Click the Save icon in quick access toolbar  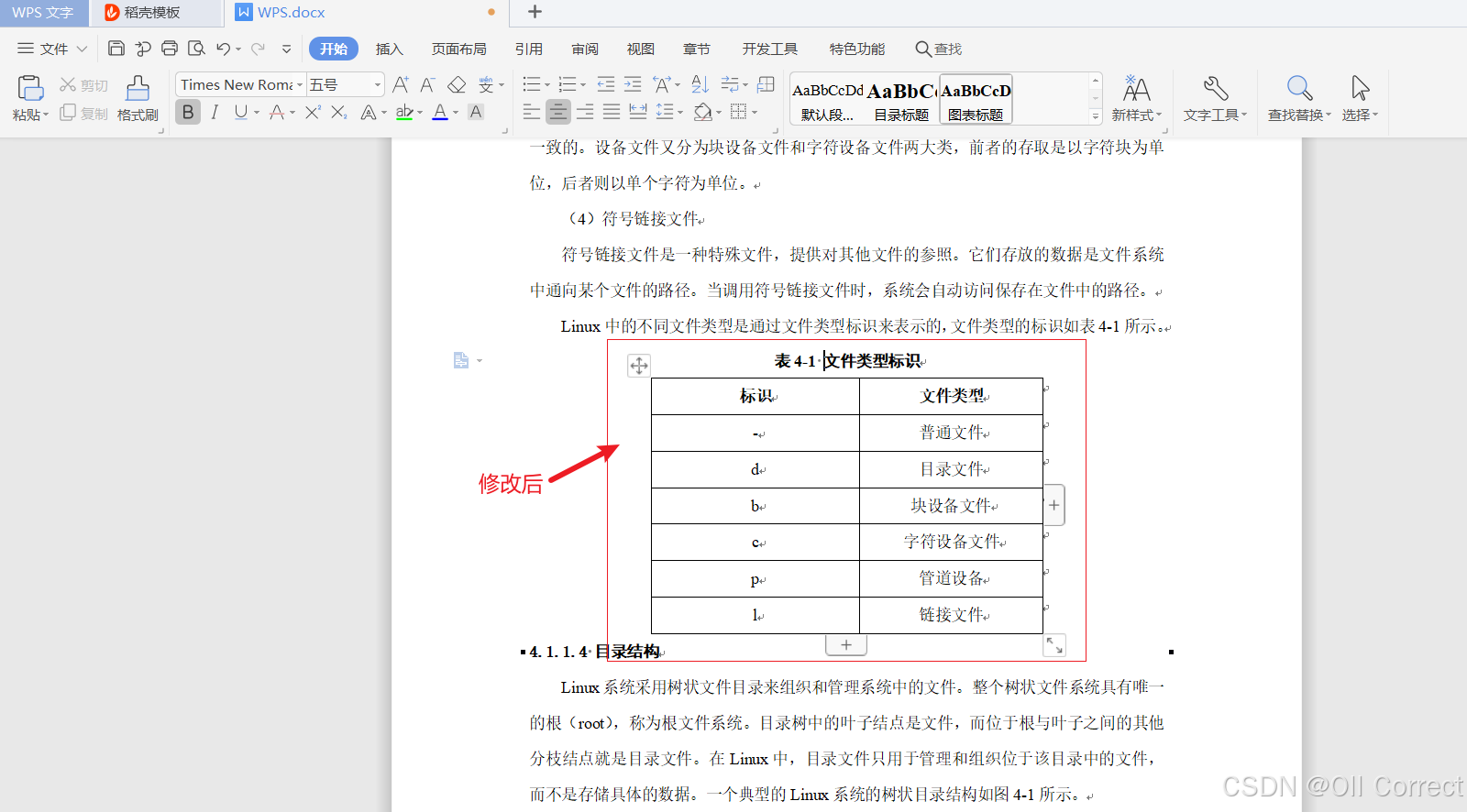coord(116,49)
